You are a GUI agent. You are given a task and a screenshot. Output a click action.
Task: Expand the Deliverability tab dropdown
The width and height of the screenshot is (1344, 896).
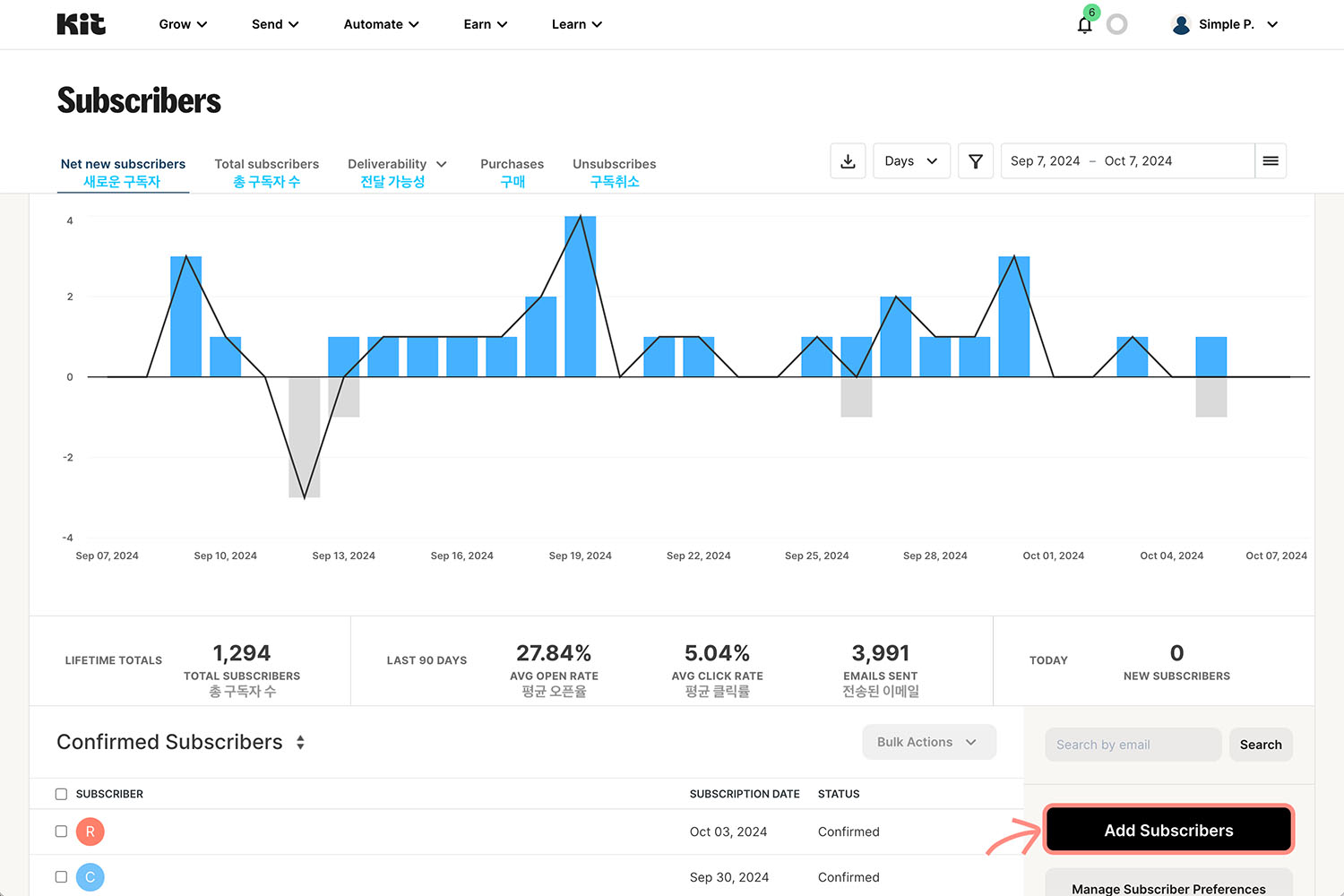coord(441,164)
